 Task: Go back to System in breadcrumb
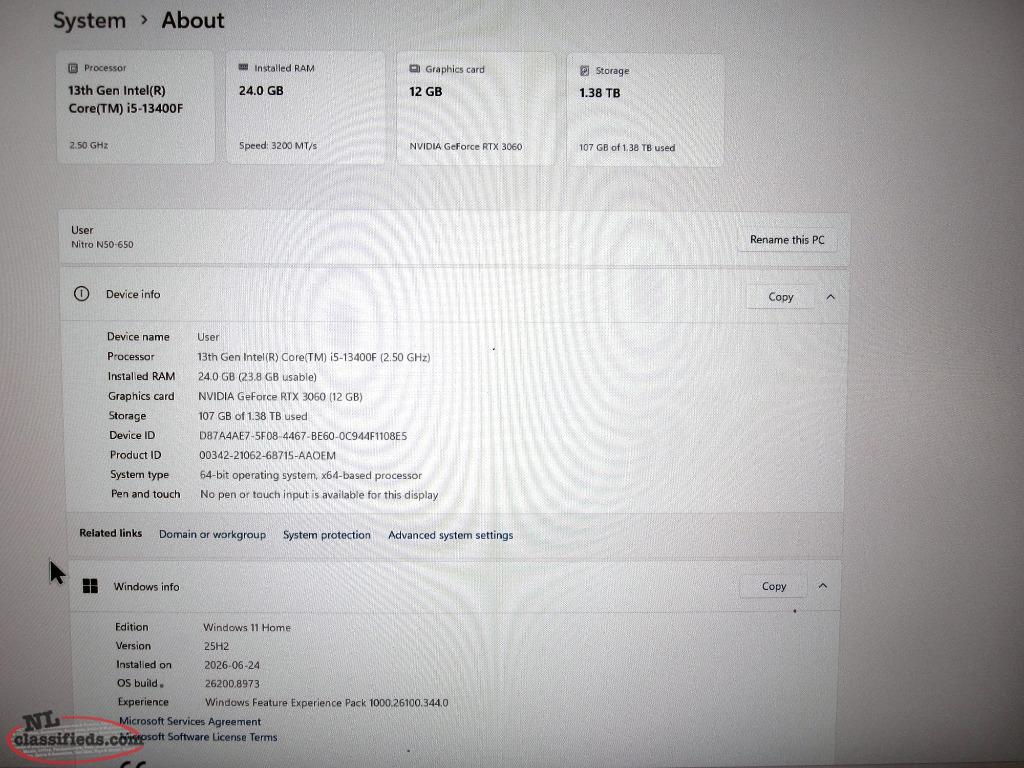89,20
